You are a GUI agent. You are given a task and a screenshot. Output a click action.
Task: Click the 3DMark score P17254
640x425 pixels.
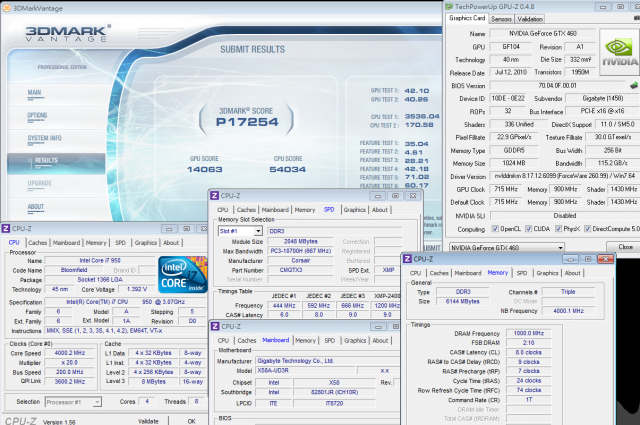247,122
